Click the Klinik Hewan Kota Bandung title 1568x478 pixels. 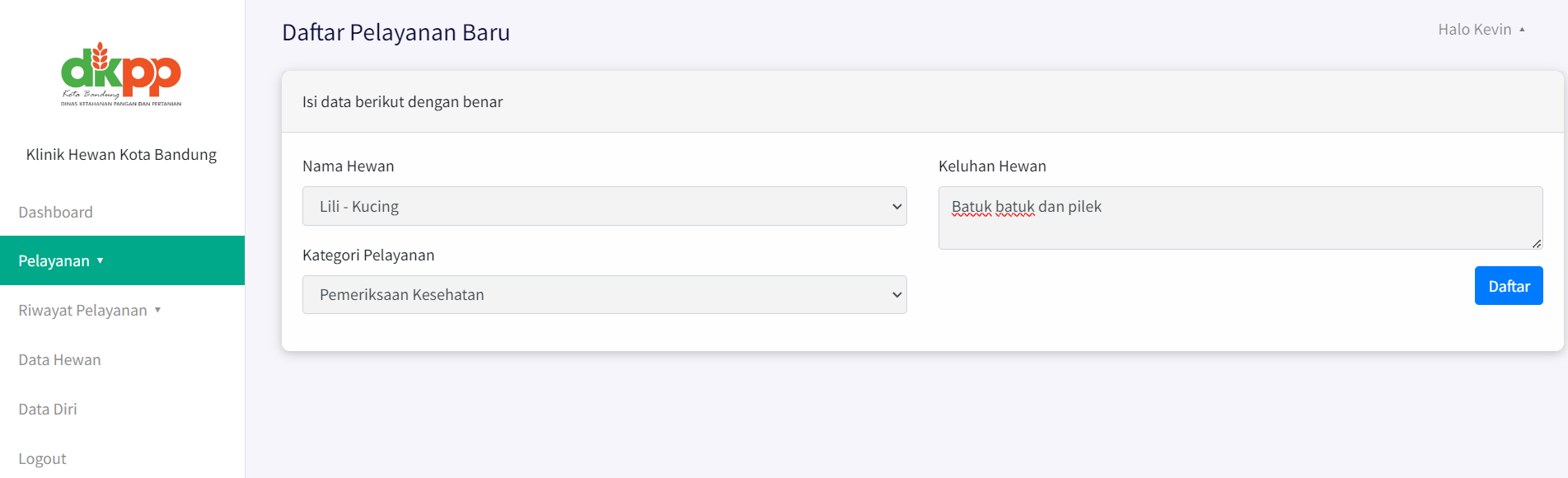pos(121,155)
